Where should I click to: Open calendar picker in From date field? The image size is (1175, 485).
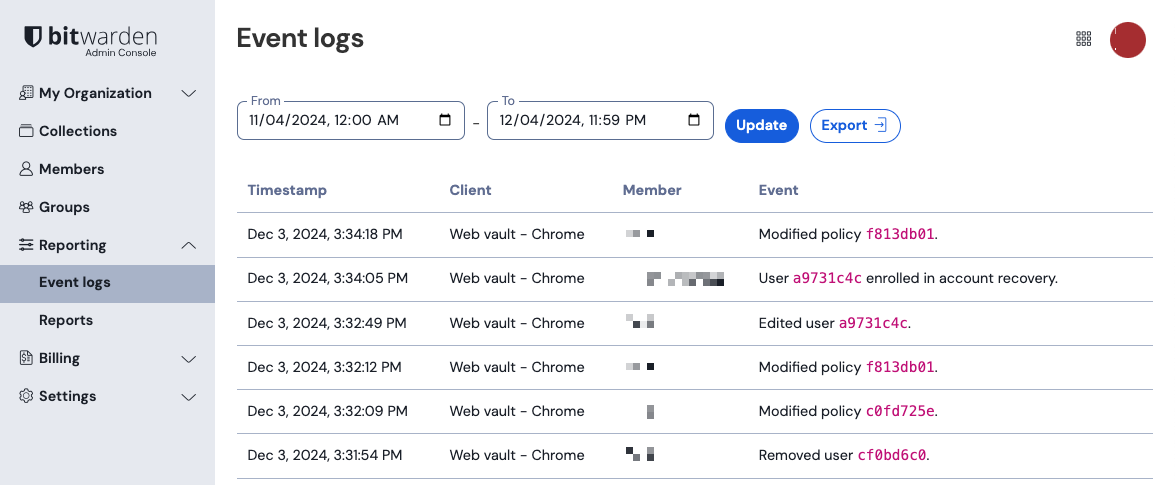[x=445, y=120]
